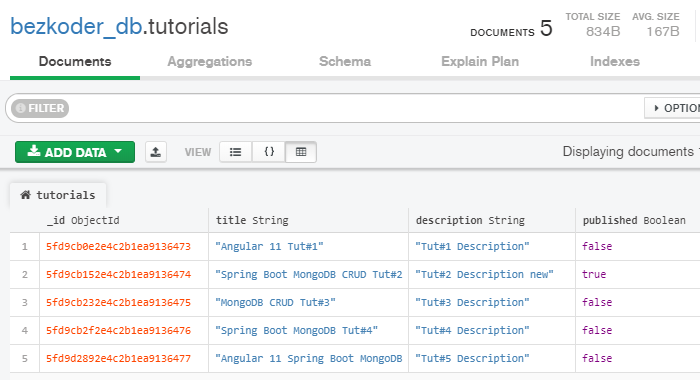Click inside the filter query input field
The image size is (700, 380).
coord(355,108)
